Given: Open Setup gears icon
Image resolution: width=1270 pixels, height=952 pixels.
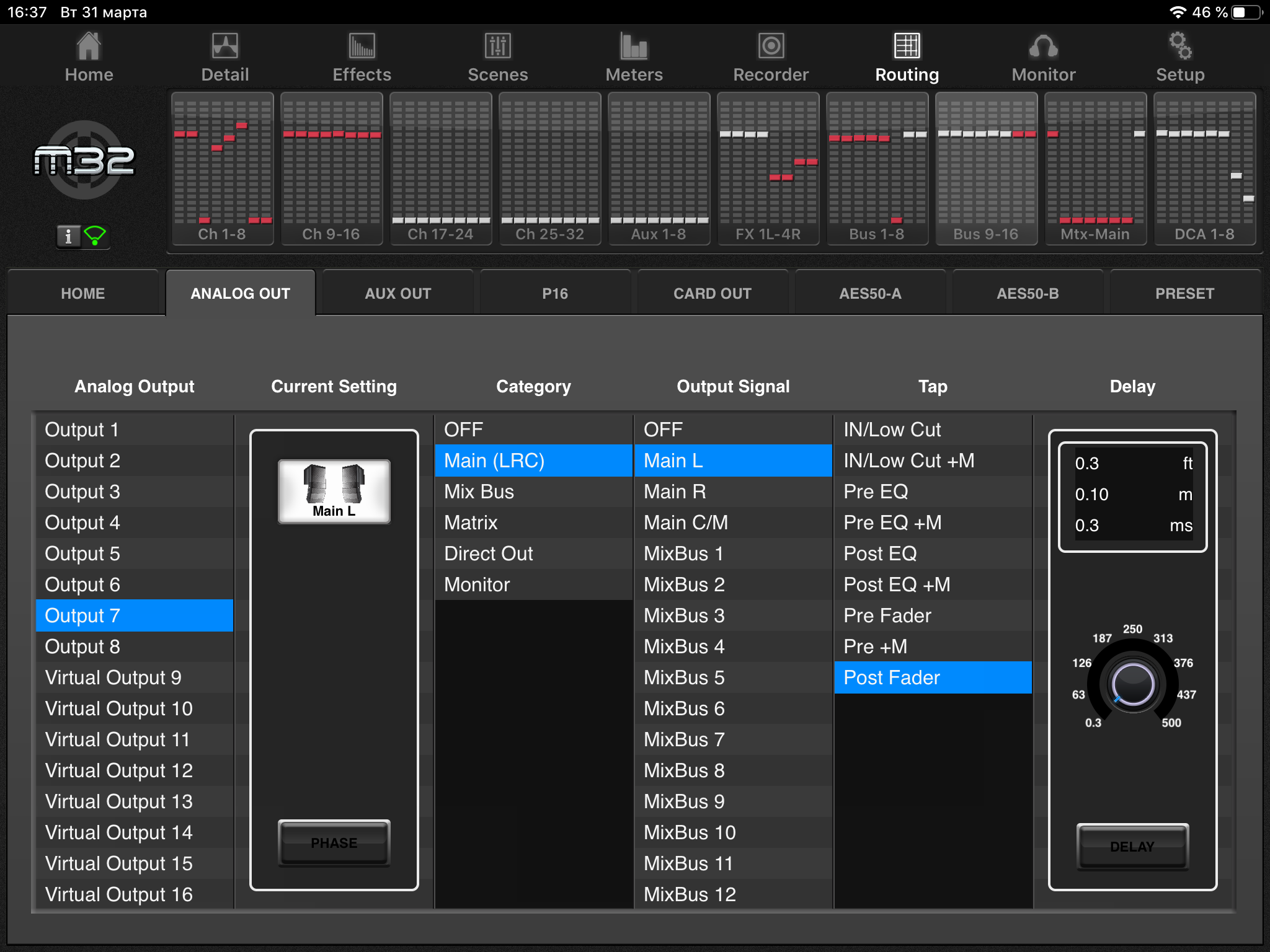Looking at the screenshot, I should (x=1179, y=47).
